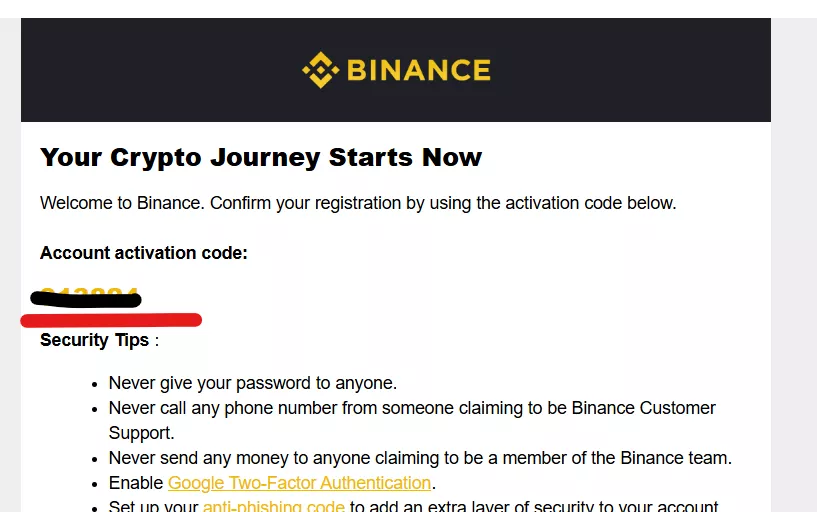Click the "Welcome to Binance" paragraph
This screenshot has height=512, width=817.
358,203
